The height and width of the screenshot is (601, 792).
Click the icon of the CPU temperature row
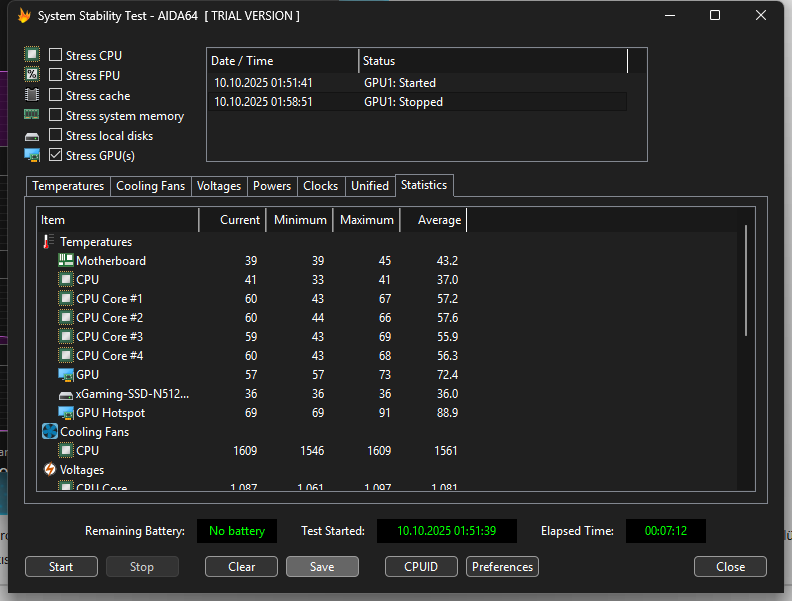coord(66,279)
